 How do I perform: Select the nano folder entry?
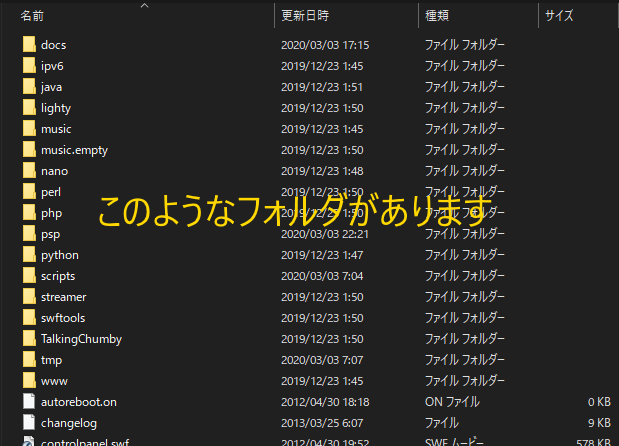pos(54,171)
